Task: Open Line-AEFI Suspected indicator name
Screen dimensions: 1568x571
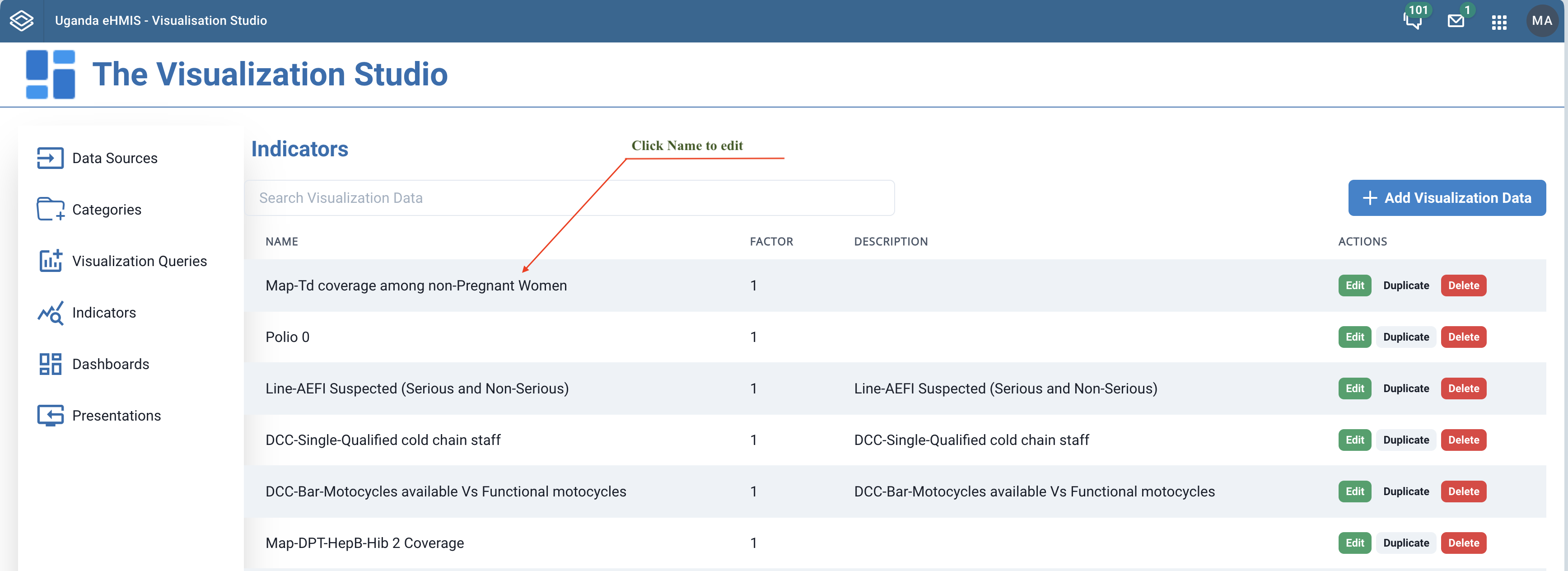Action: (416, 388)
